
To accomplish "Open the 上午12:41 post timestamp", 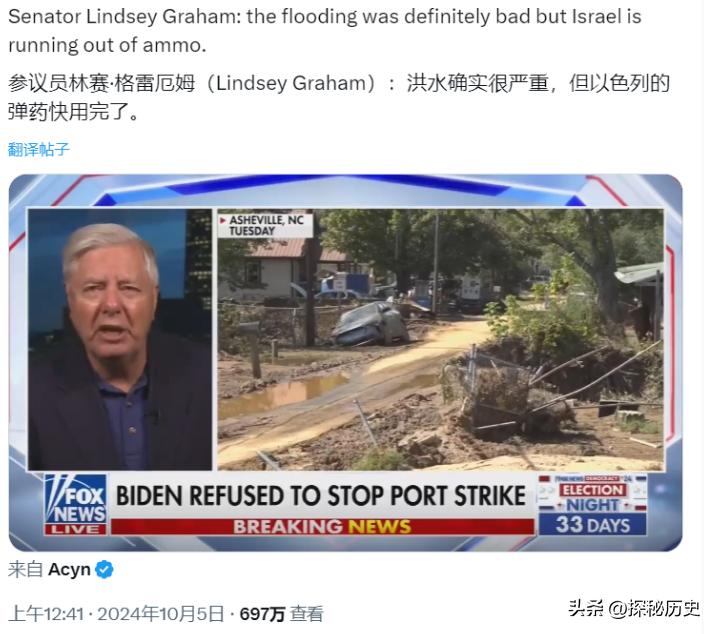I will click(46, 614).
